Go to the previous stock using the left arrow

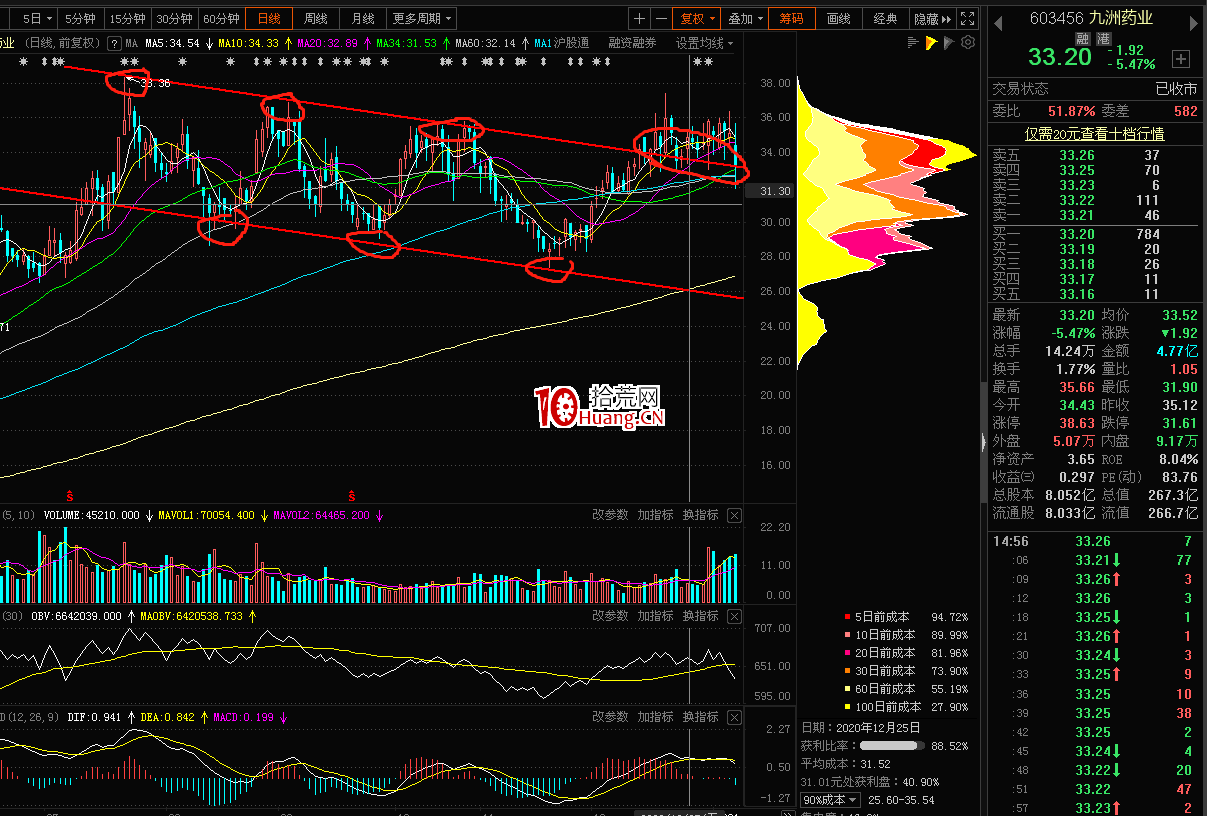[999, 18]
